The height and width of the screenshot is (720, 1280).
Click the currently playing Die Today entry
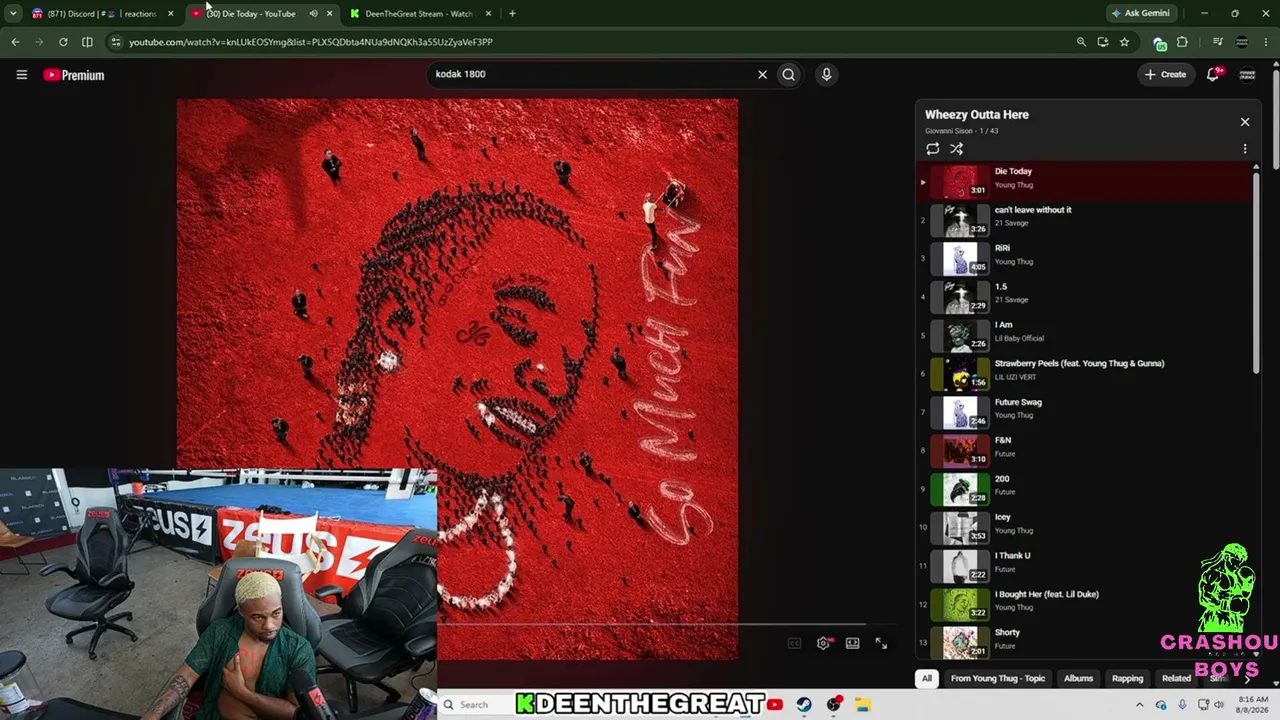(1085, 182)
